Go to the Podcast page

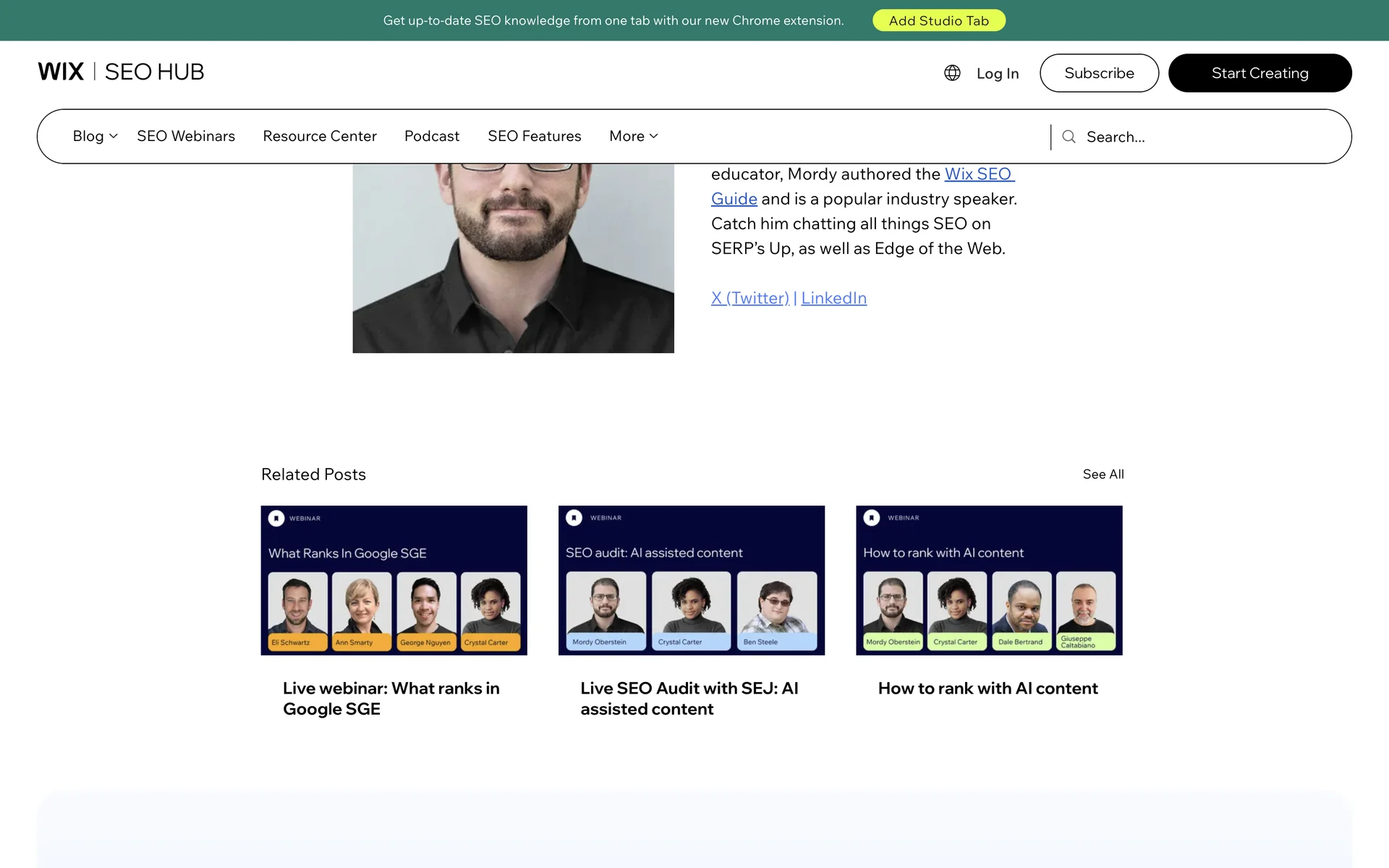431,136
